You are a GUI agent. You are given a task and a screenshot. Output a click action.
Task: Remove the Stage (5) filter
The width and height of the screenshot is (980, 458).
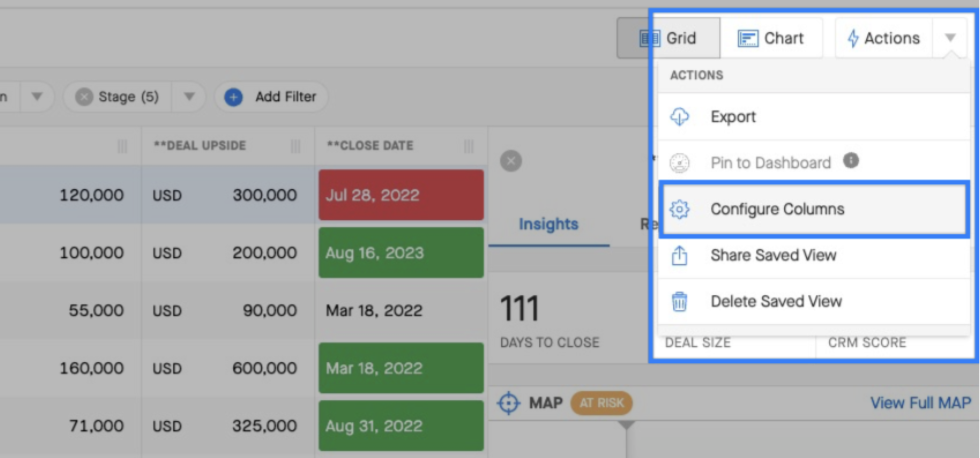[84, 97]
